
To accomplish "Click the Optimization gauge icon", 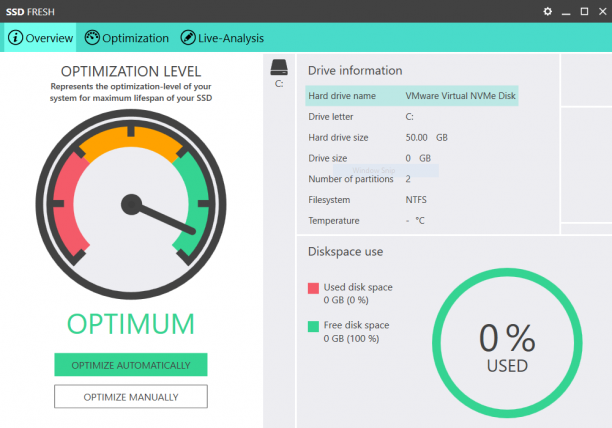I will point(92,38).
